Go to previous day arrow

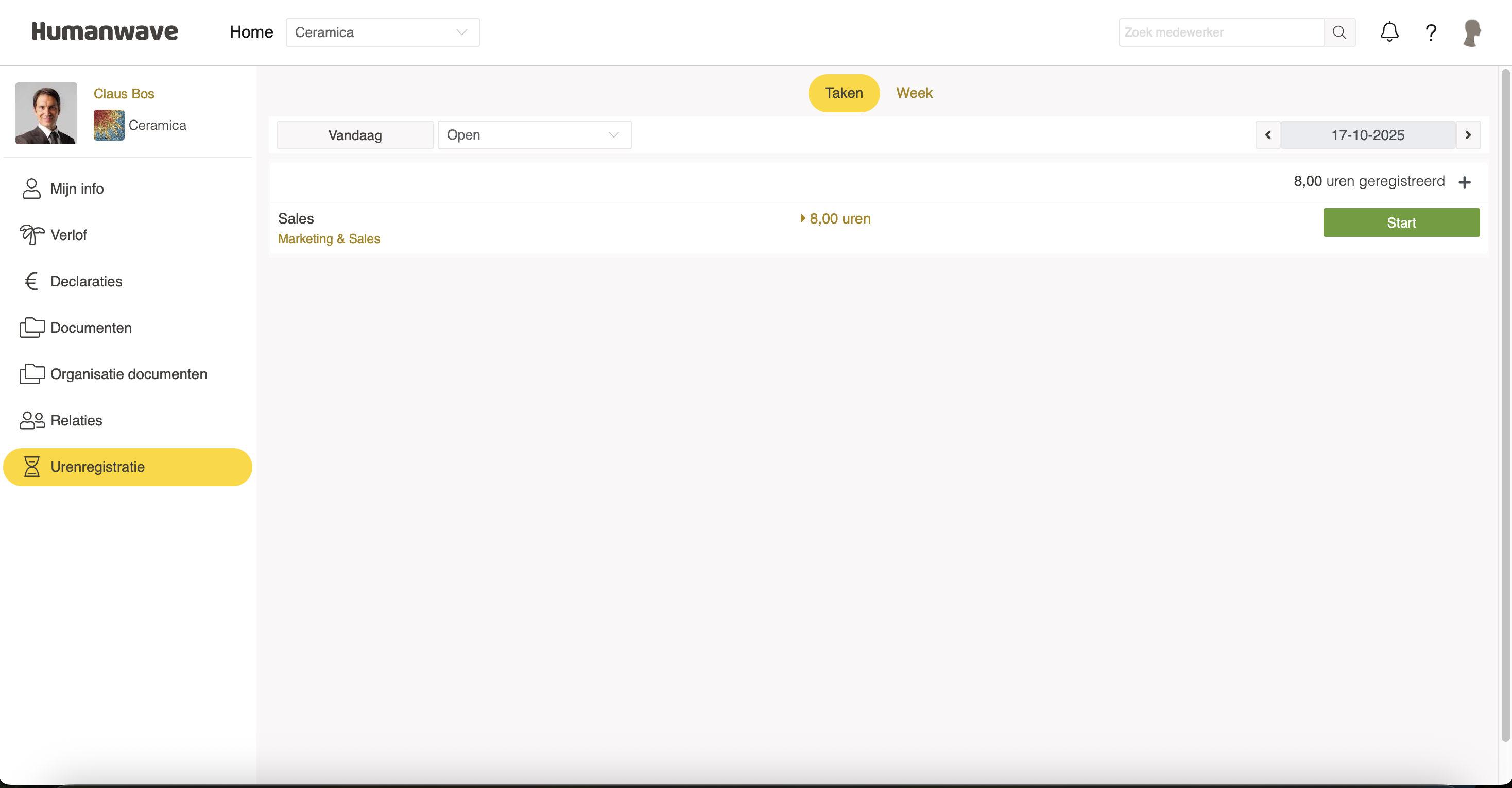tap(1268, 135)
